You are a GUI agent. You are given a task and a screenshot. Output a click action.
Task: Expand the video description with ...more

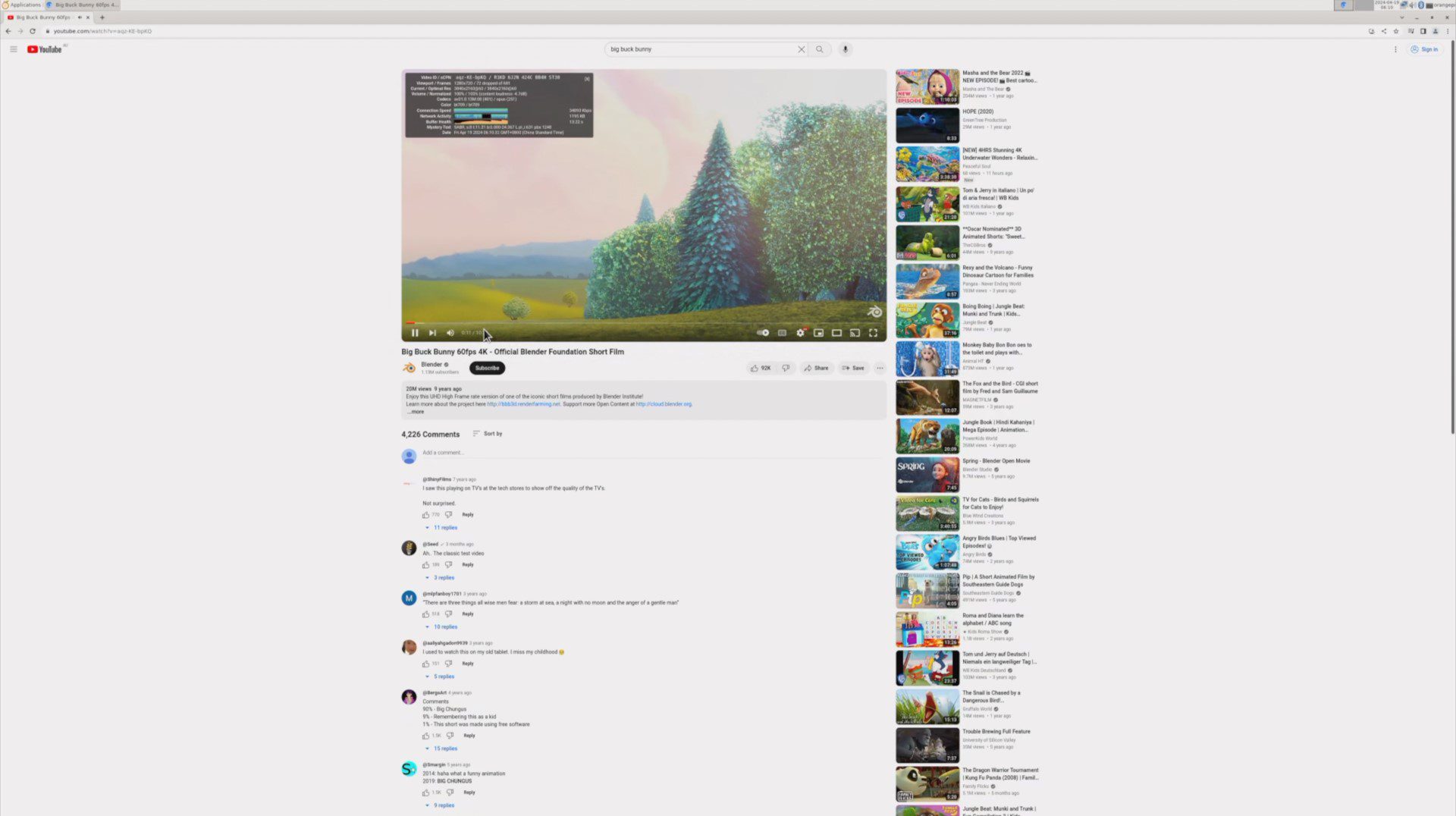[416, 412]
